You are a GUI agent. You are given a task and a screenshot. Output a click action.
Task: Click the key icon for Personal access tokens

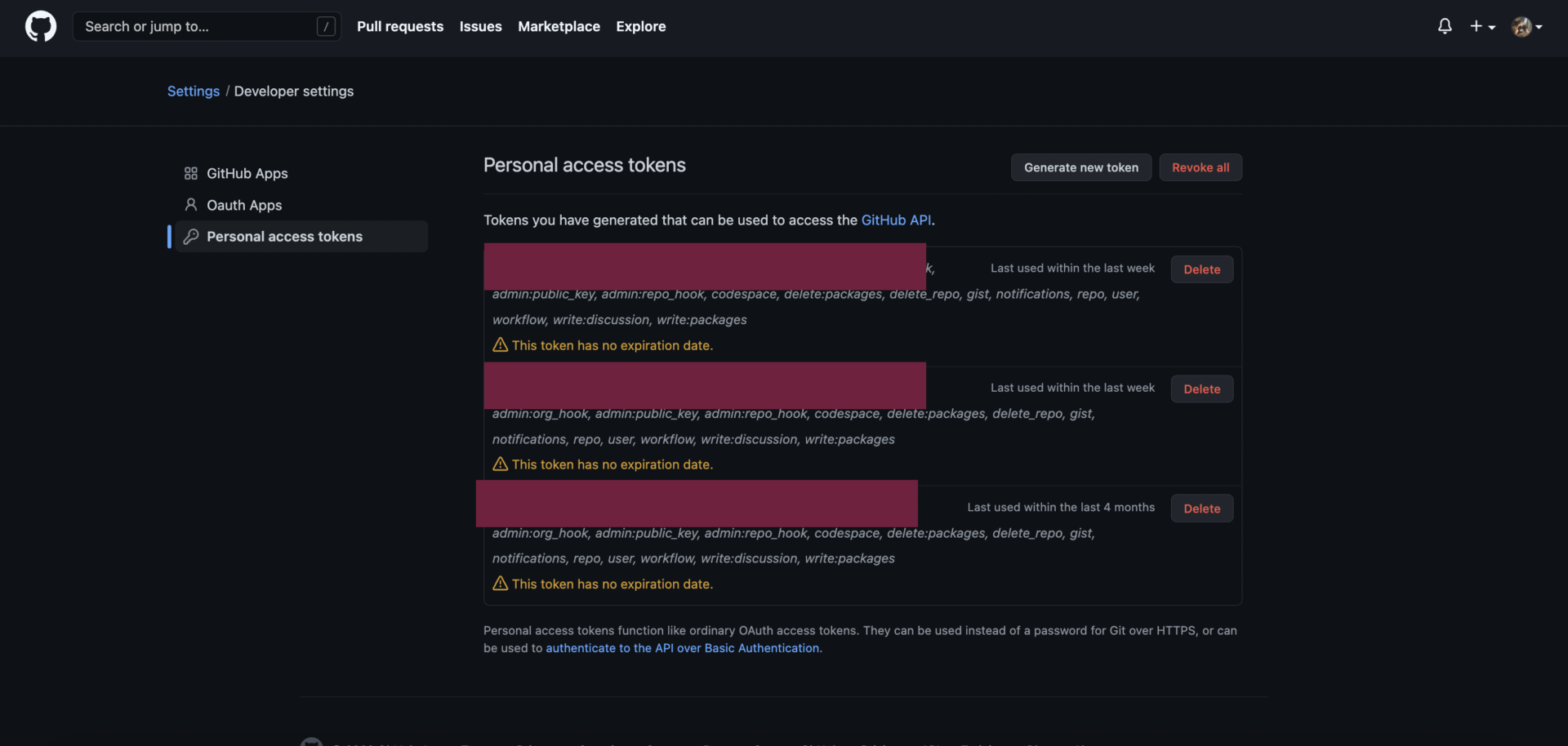tap(191, 237)
